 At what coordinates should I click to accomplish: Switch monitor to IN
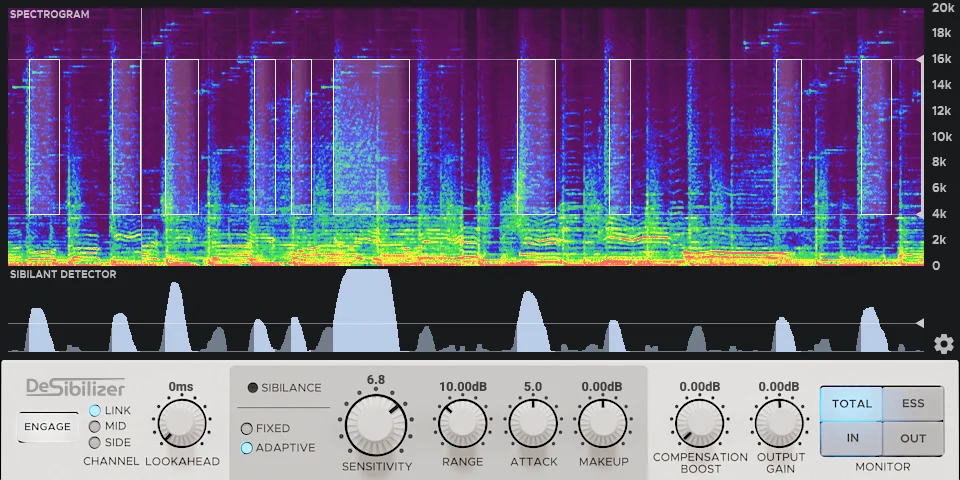(x=851, y=438)
